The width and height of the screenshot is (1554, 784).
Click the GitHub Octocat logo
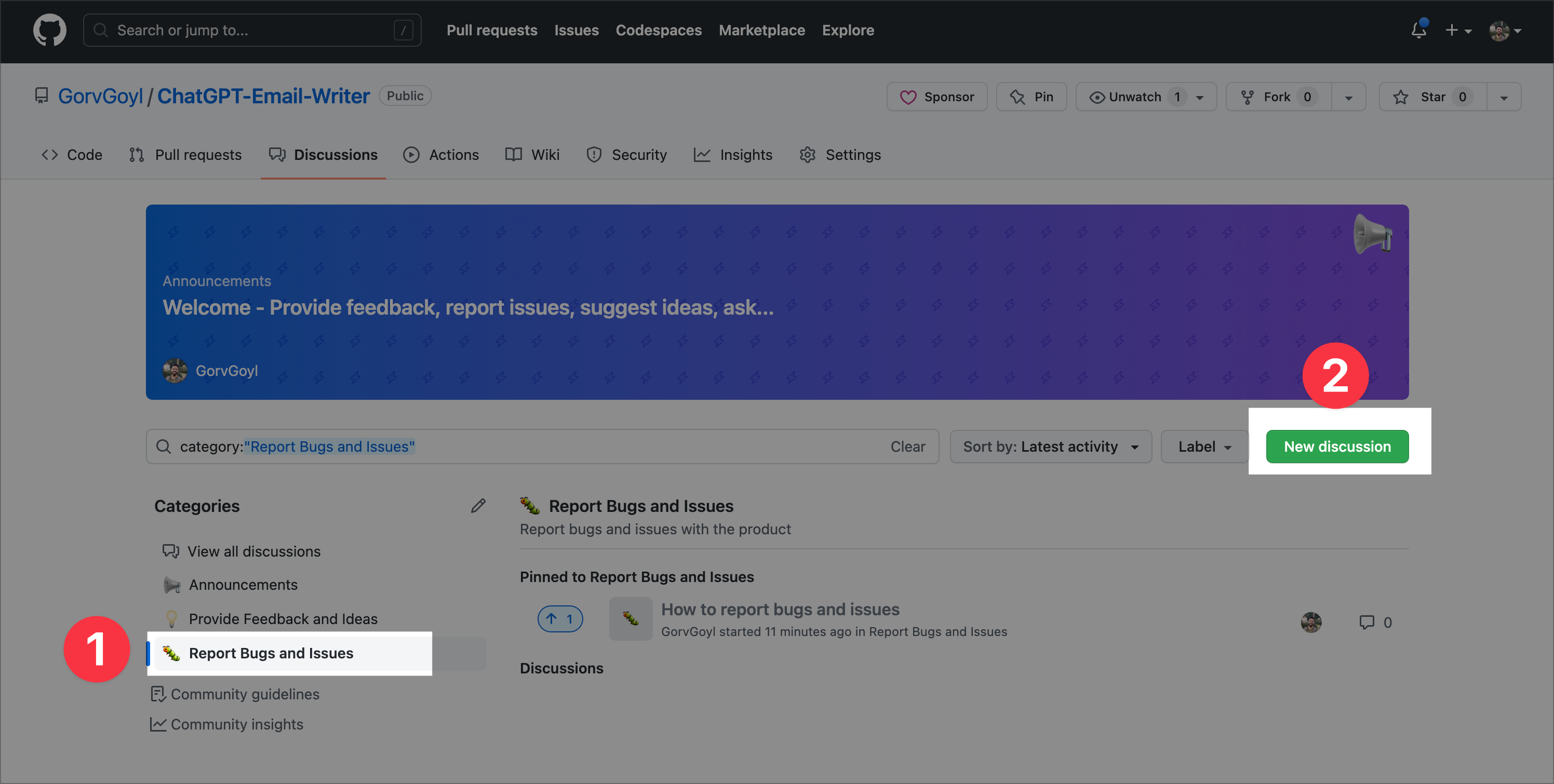[x=49, y=30]
